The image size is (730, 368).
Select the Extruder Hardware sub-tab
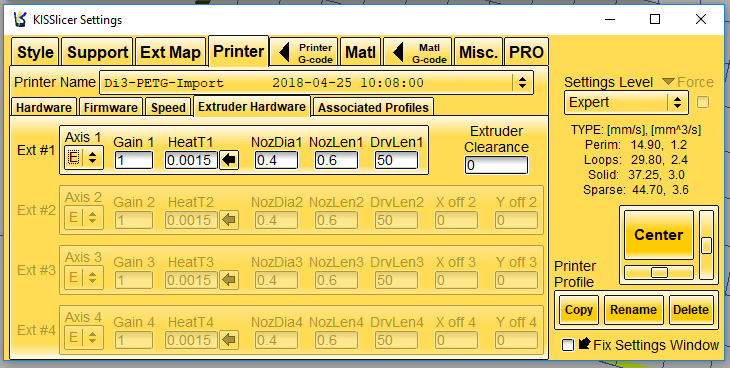tap(252, 106)
